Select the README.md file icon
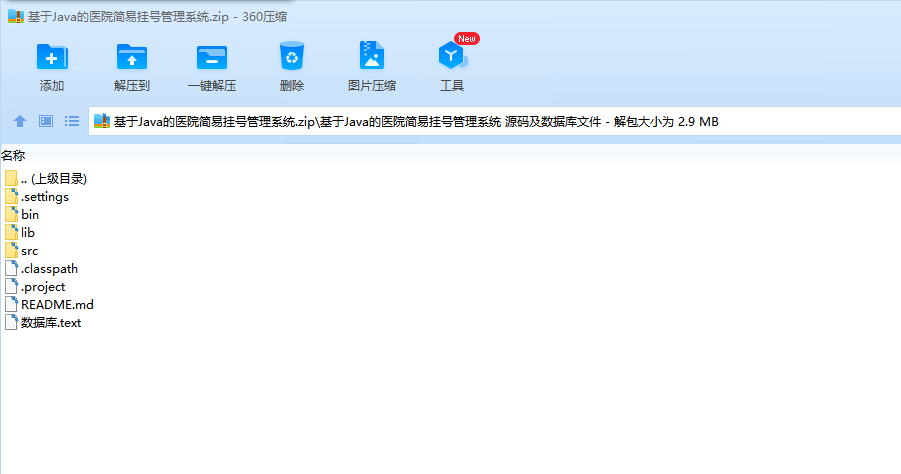 [11, 305]
